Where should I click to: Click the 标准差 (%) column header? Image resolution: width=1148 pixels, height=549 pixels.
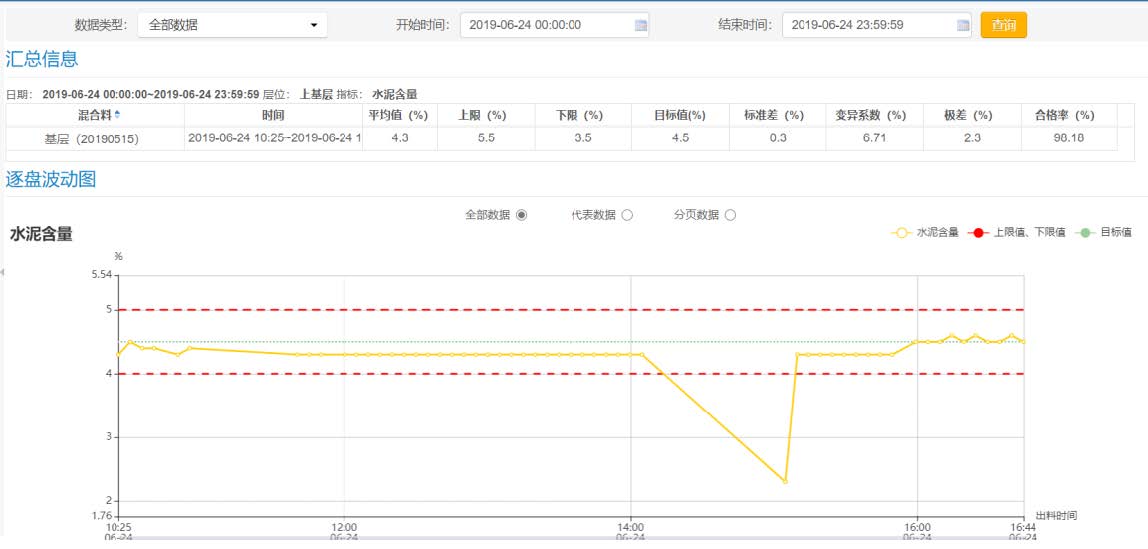tap(778, 116)
